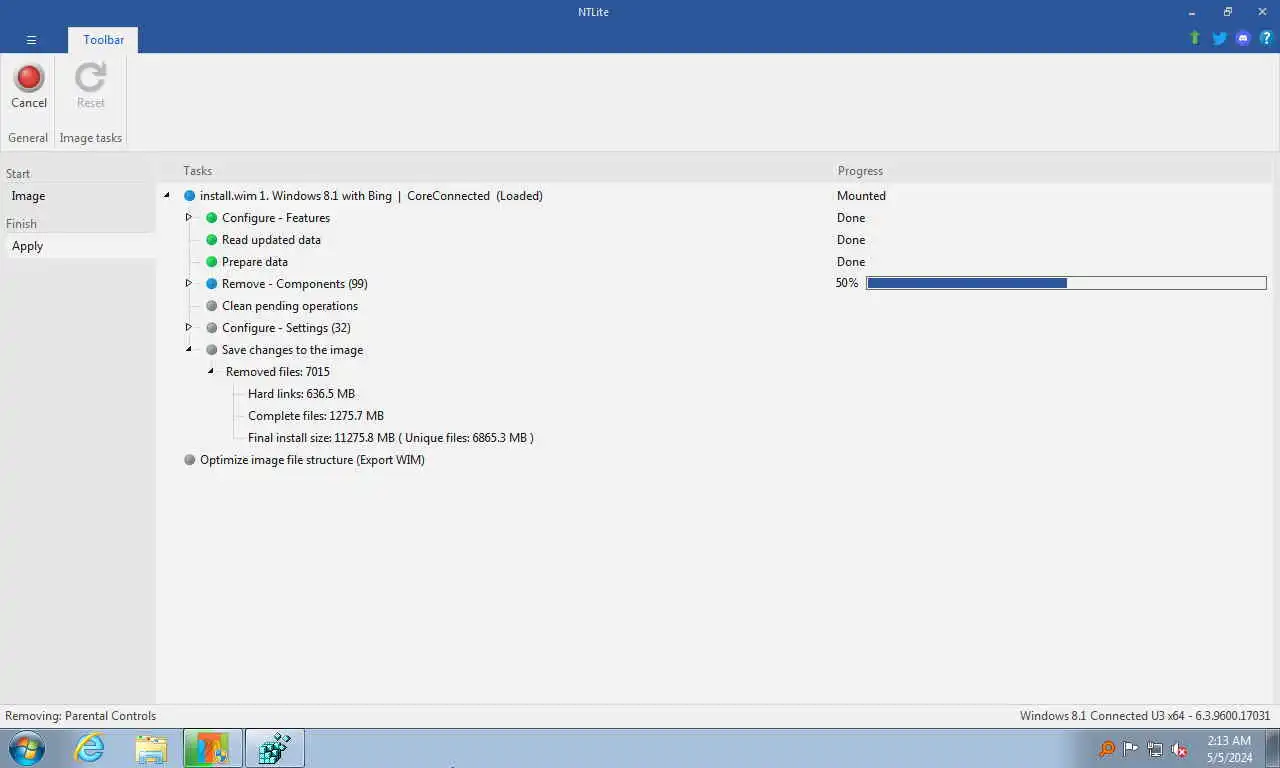Open the hamburger menu in title area
The image size is (1280, 768).
[x=31, y=40]
